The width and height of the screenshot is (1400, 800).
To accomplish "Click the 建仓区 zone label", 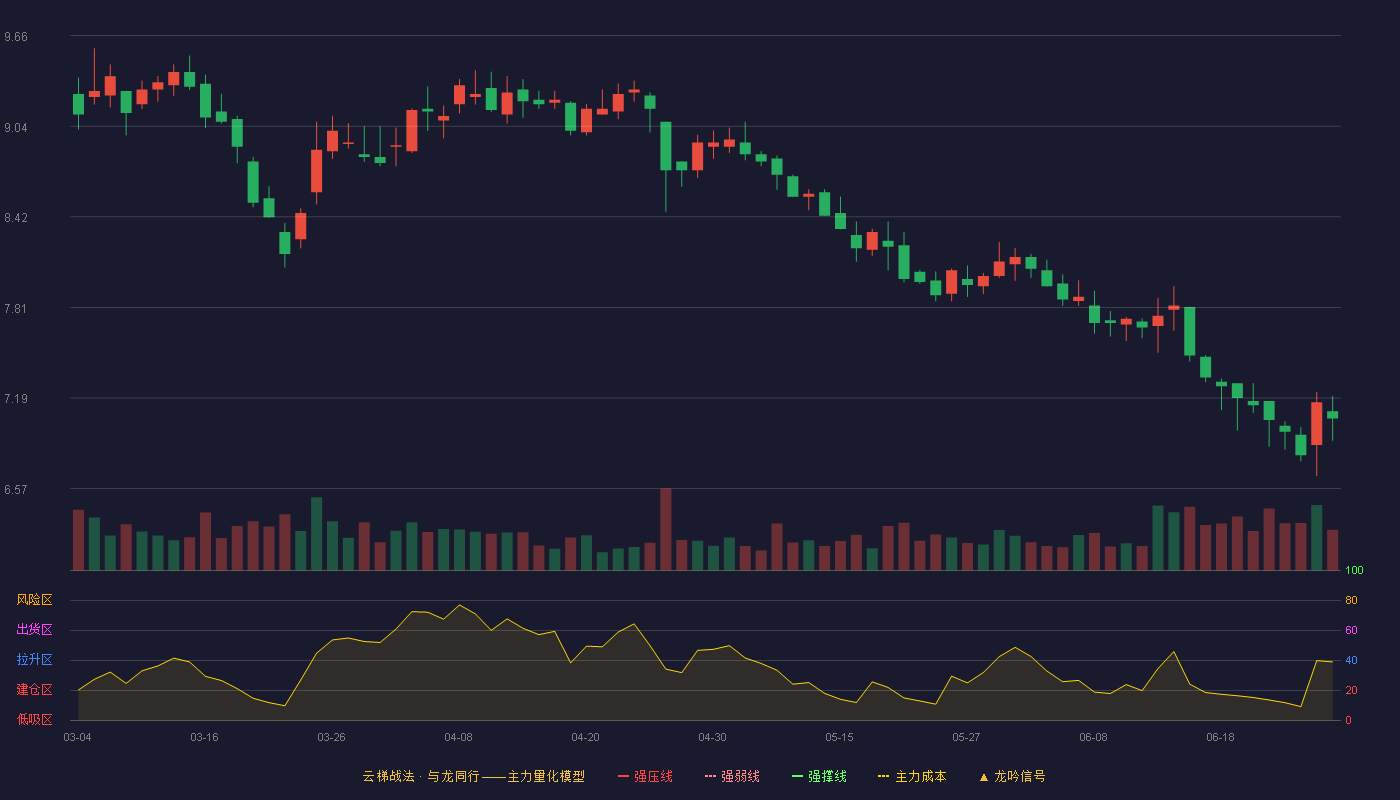I will click(34, 690).
